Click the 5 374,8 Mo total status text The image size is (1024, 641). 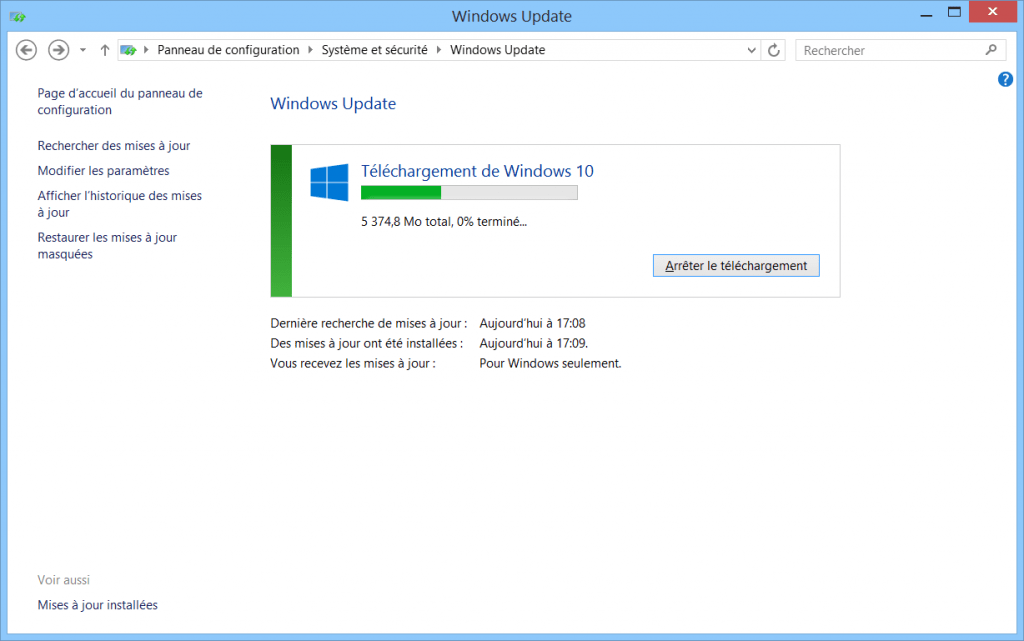tap(444, 222)
